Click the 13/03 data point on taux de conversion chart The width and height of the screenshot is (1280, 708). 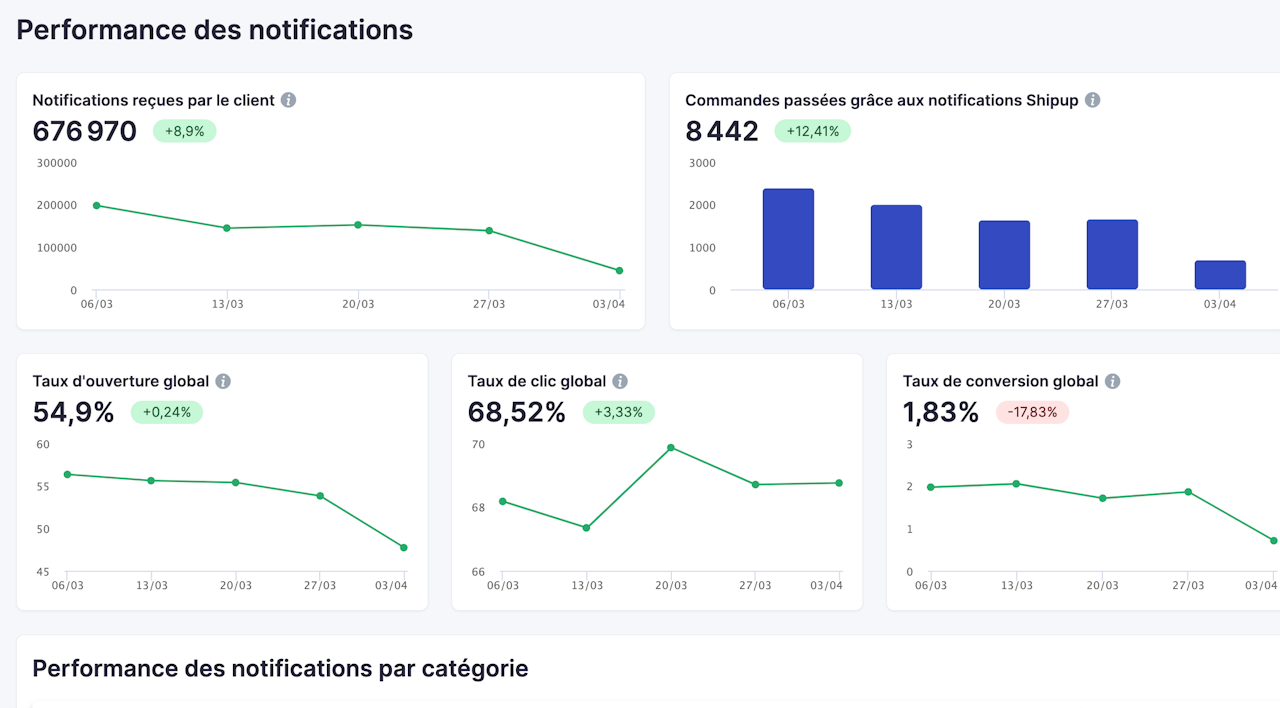pos(1016,484)
